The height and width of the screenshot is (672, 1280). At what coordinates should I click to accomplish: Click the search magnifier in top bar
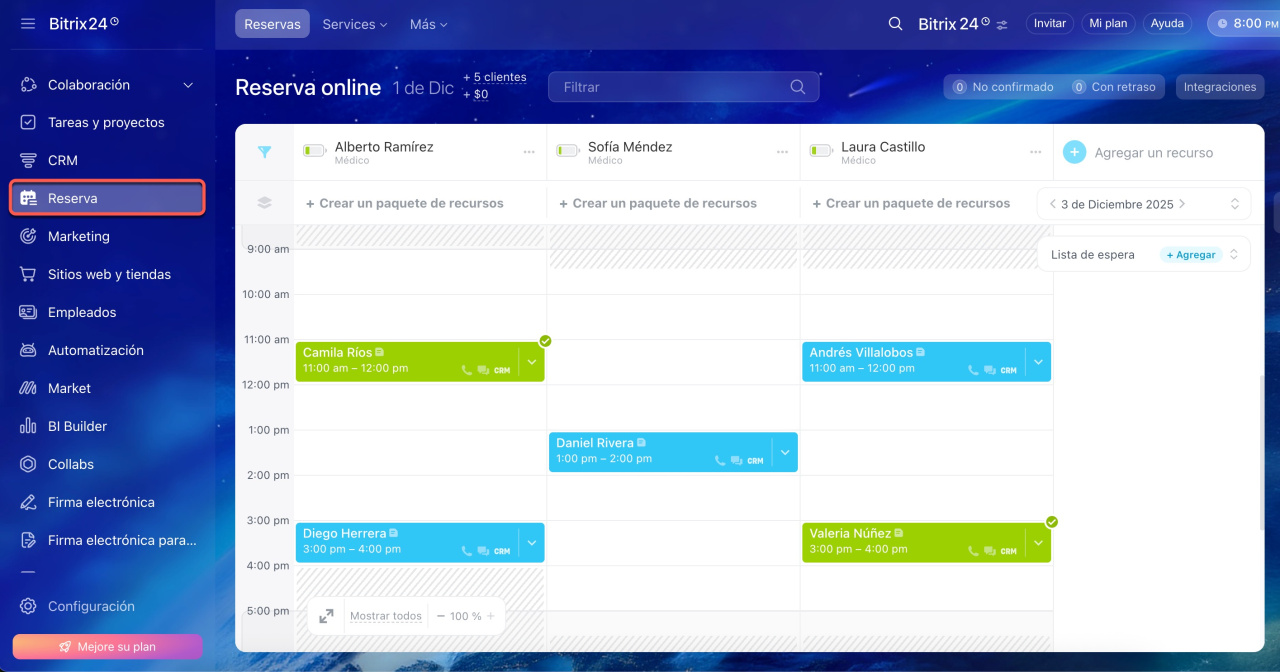(x=896, y=24)
